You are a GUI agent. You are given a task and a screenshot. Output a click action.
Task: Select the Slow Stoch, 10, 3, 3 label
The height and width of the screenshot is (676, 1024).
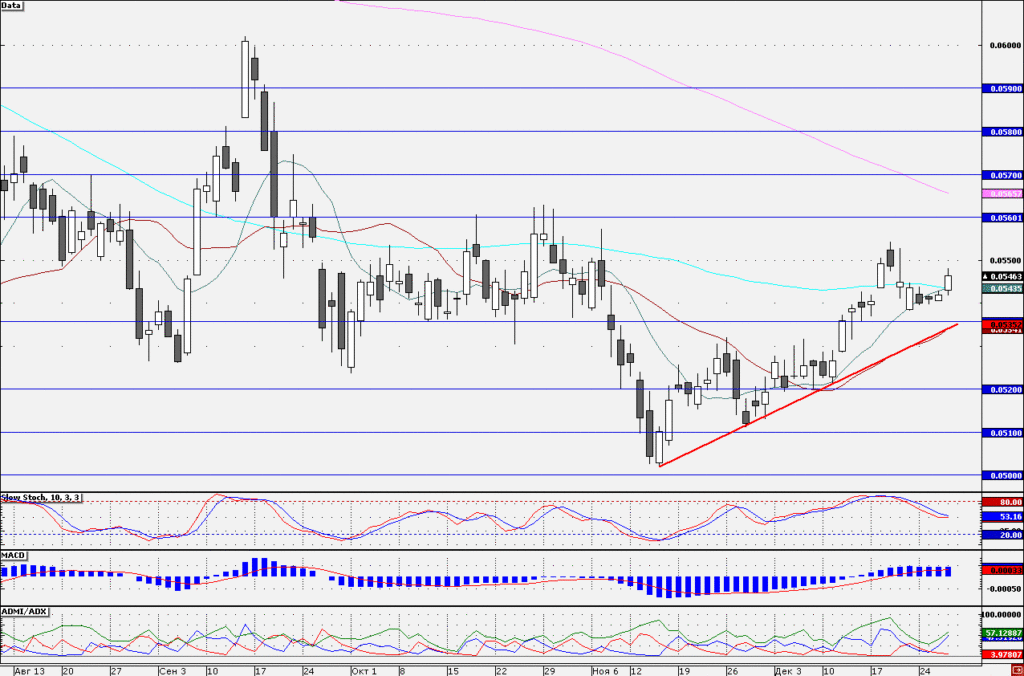pyautogui.click(x=41, y=498)
